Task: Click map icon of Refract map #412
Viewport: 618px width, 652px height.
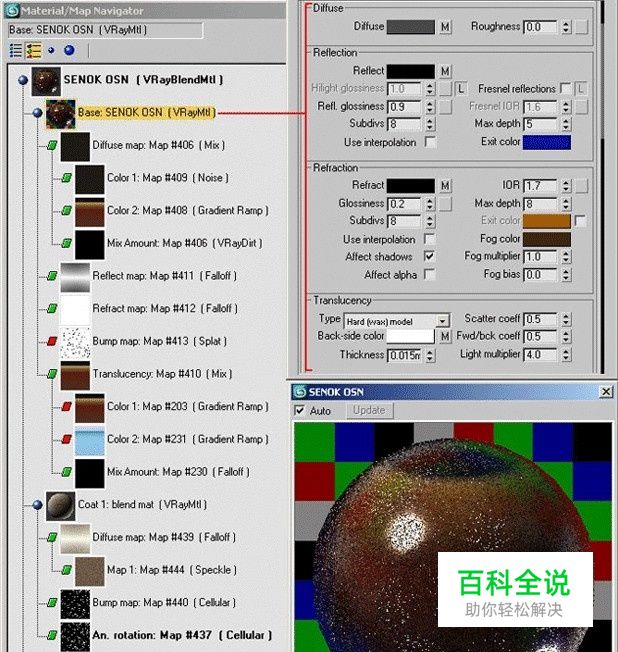Action: [x=52, y=309]
